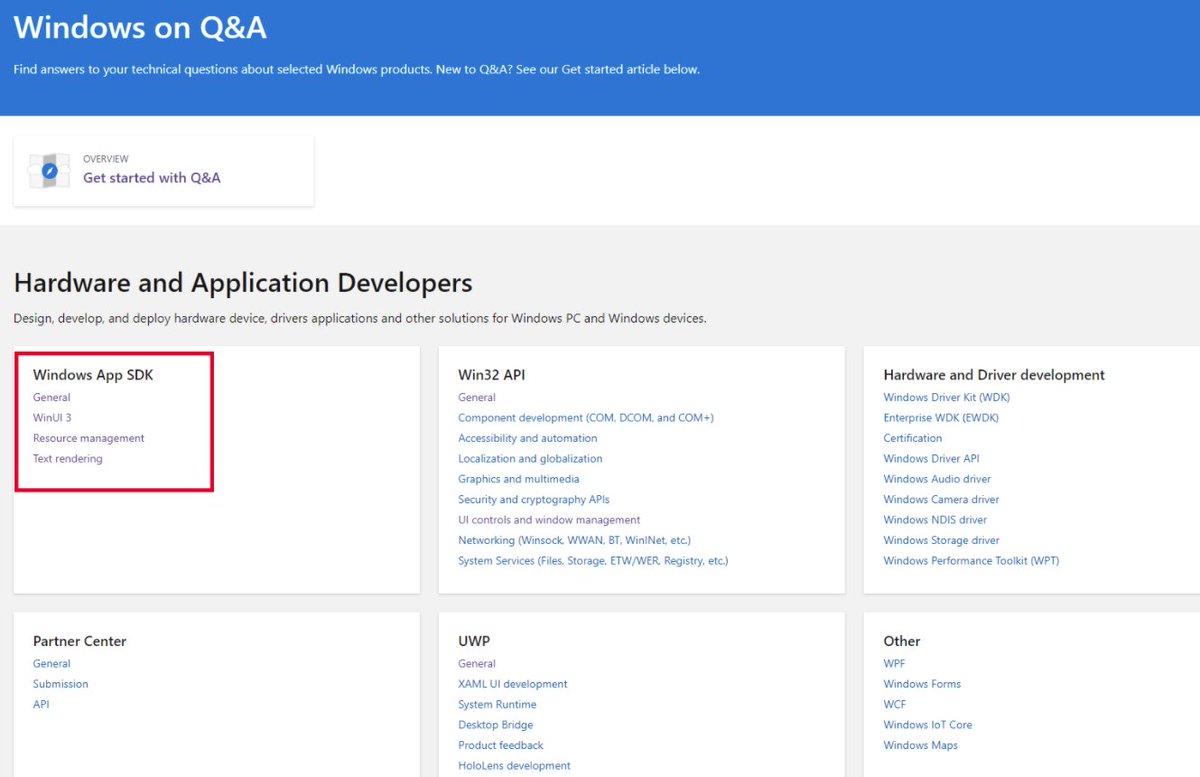Open the Submission link
The height and width of the screenshot is (777, 1200).
(x=61, y=684)
